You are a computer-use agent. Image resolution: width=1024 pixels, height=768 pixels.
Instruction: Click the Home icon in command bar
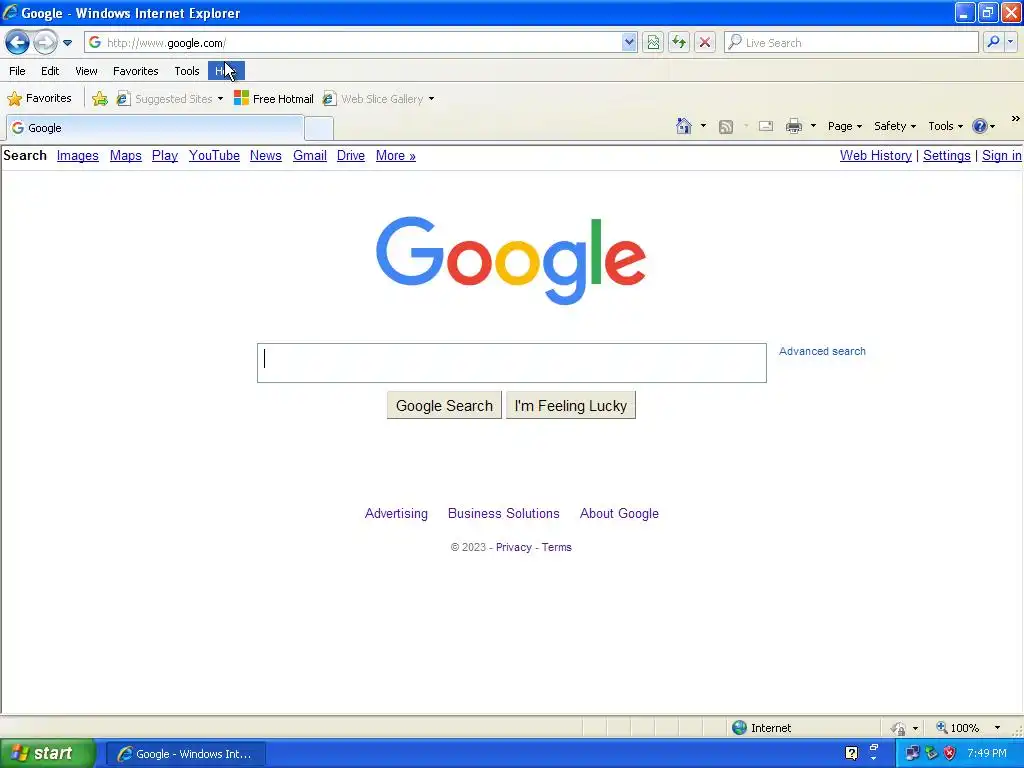click(x=684, y=126)
